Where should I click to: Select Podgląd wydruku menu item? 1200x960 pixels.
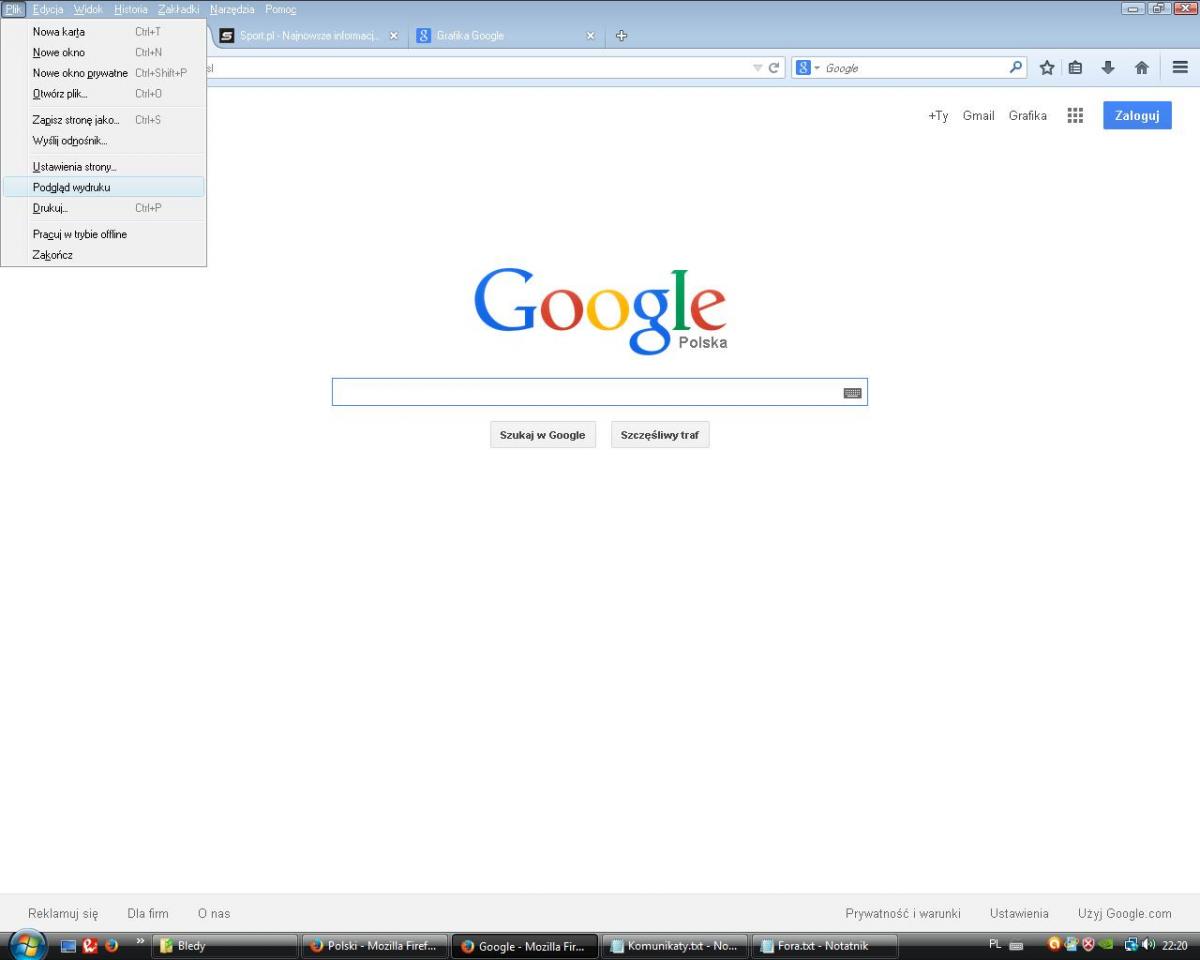104,187
